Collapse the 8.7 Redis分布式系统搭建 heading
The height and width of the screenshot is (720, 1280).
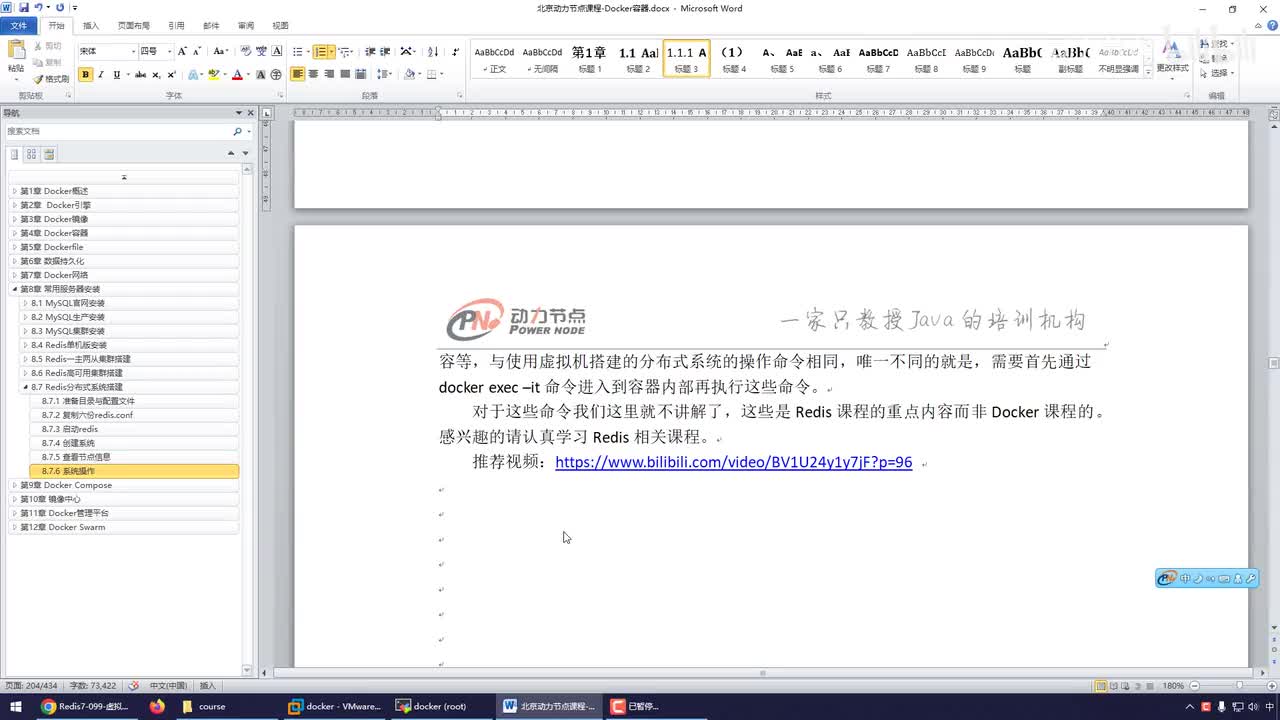pos(25,387)
